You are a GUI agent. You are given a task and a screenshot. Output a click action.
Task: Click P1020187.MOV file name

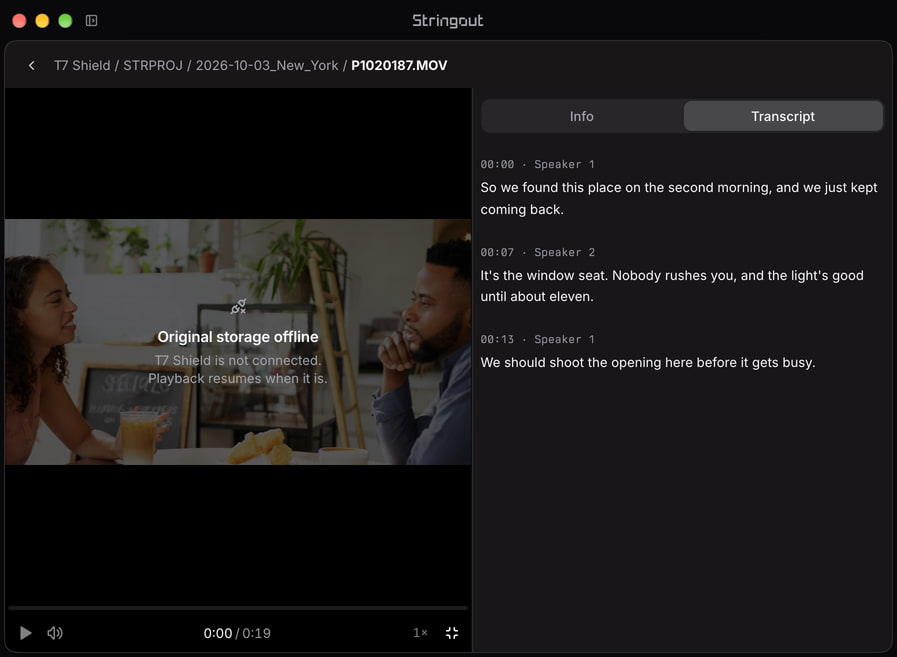coord(399,66)
